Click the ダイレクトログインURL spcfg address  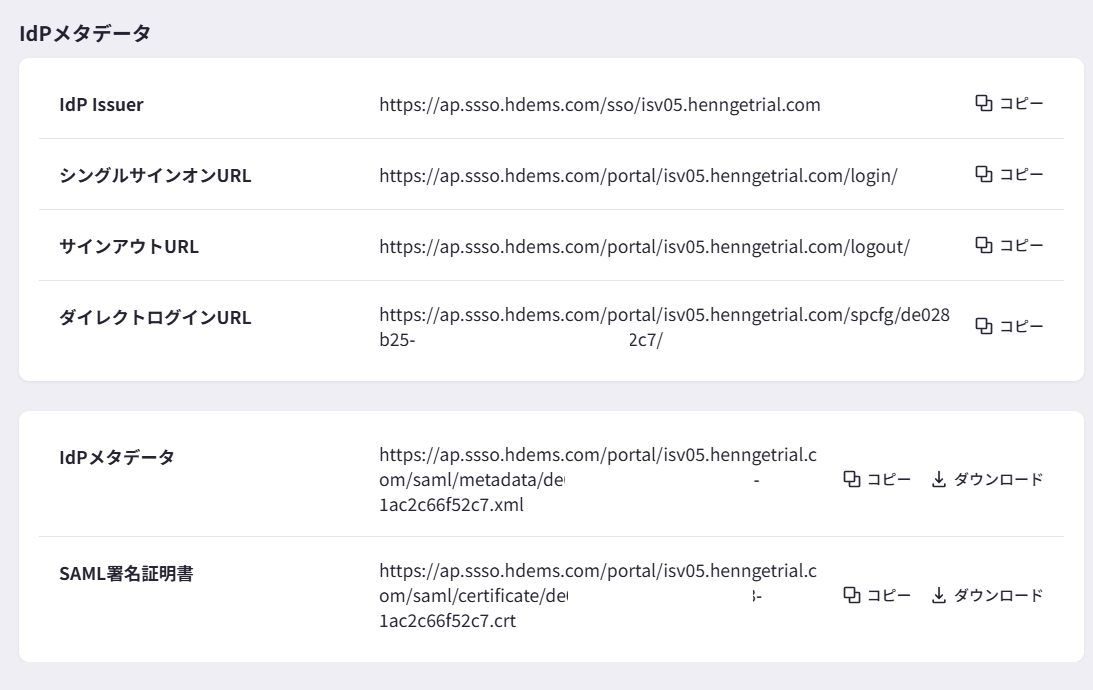click(x=664, y=317)
